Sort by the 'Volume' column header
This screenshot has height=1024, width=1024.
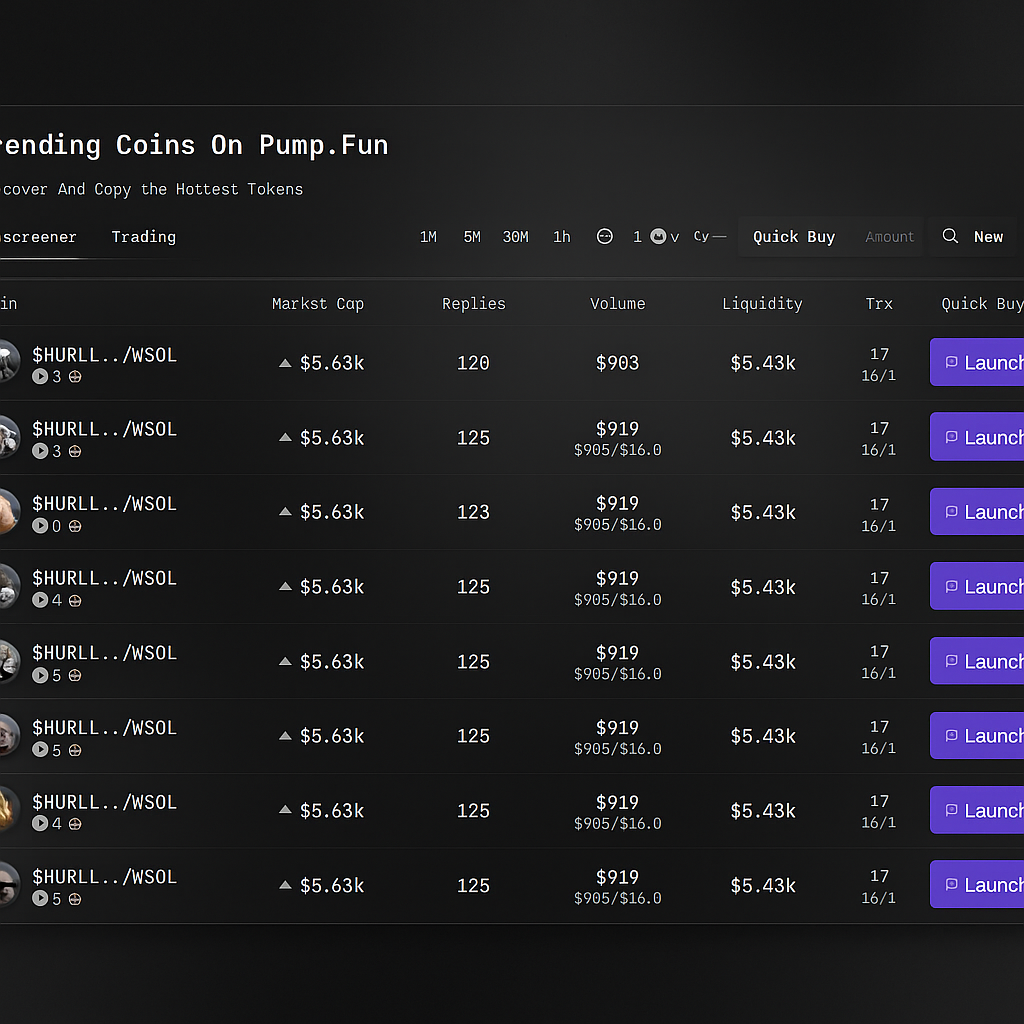coord(617,304)
